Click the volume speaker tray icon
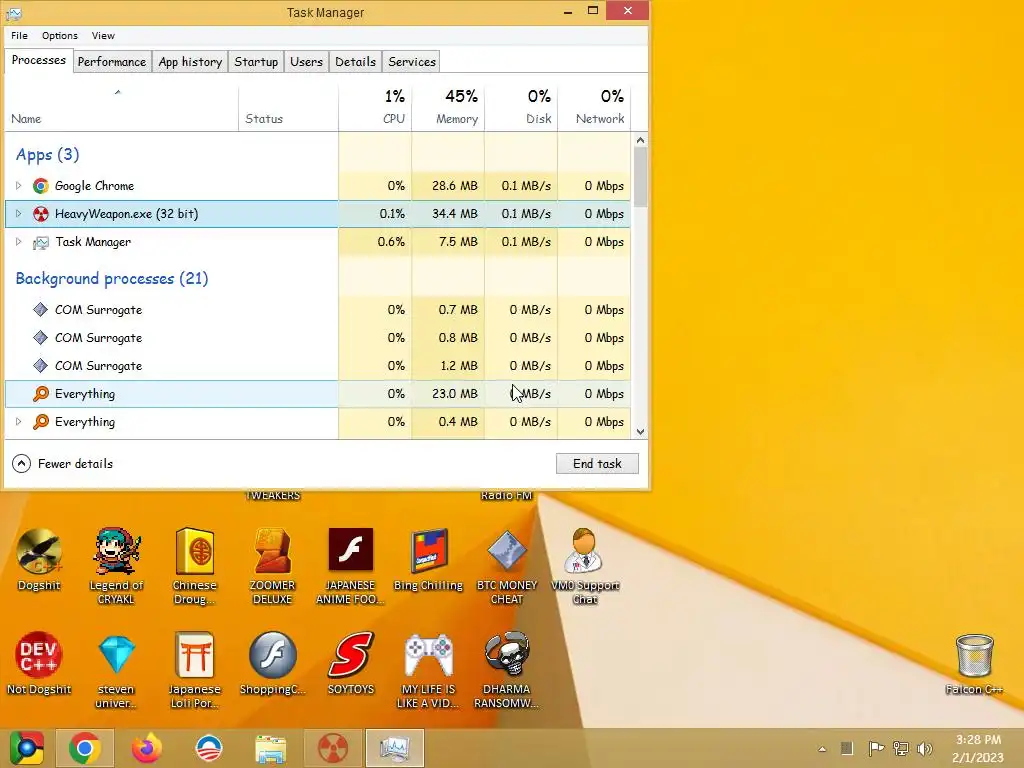This screenshot has height=768, width=1024. [924, 749]
